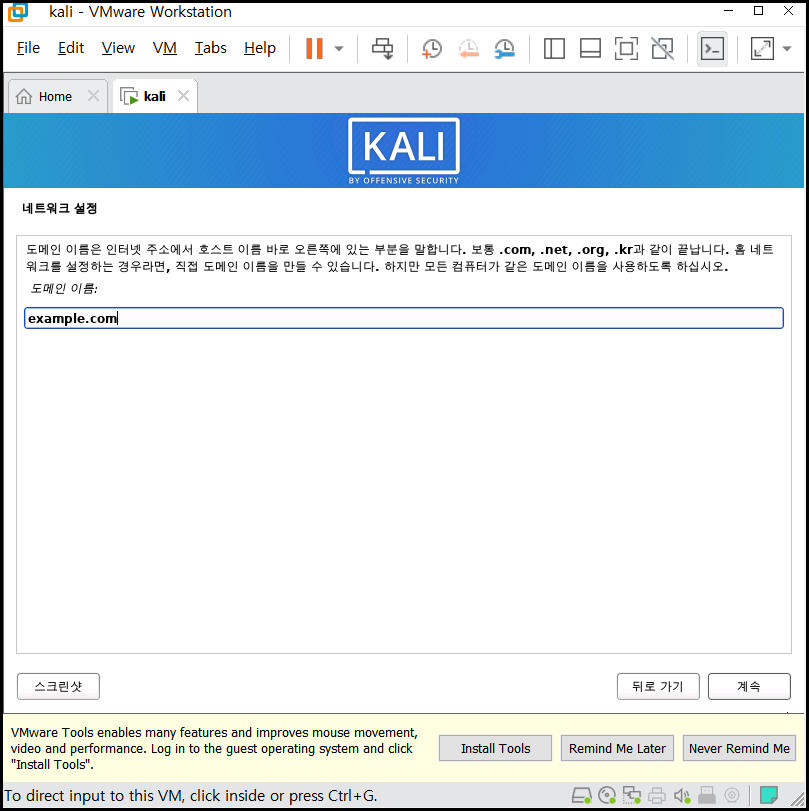The image size is (809, 811).
Task: Open the File menu
Action: (28, 48)
